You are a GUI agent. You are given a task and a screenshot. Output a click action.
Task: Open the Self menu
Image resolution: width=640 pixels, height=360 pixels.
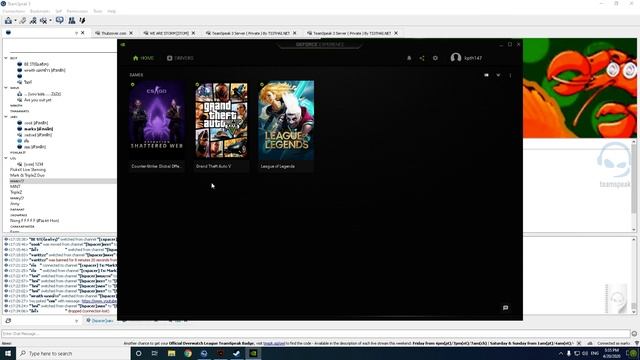(58, 11)
